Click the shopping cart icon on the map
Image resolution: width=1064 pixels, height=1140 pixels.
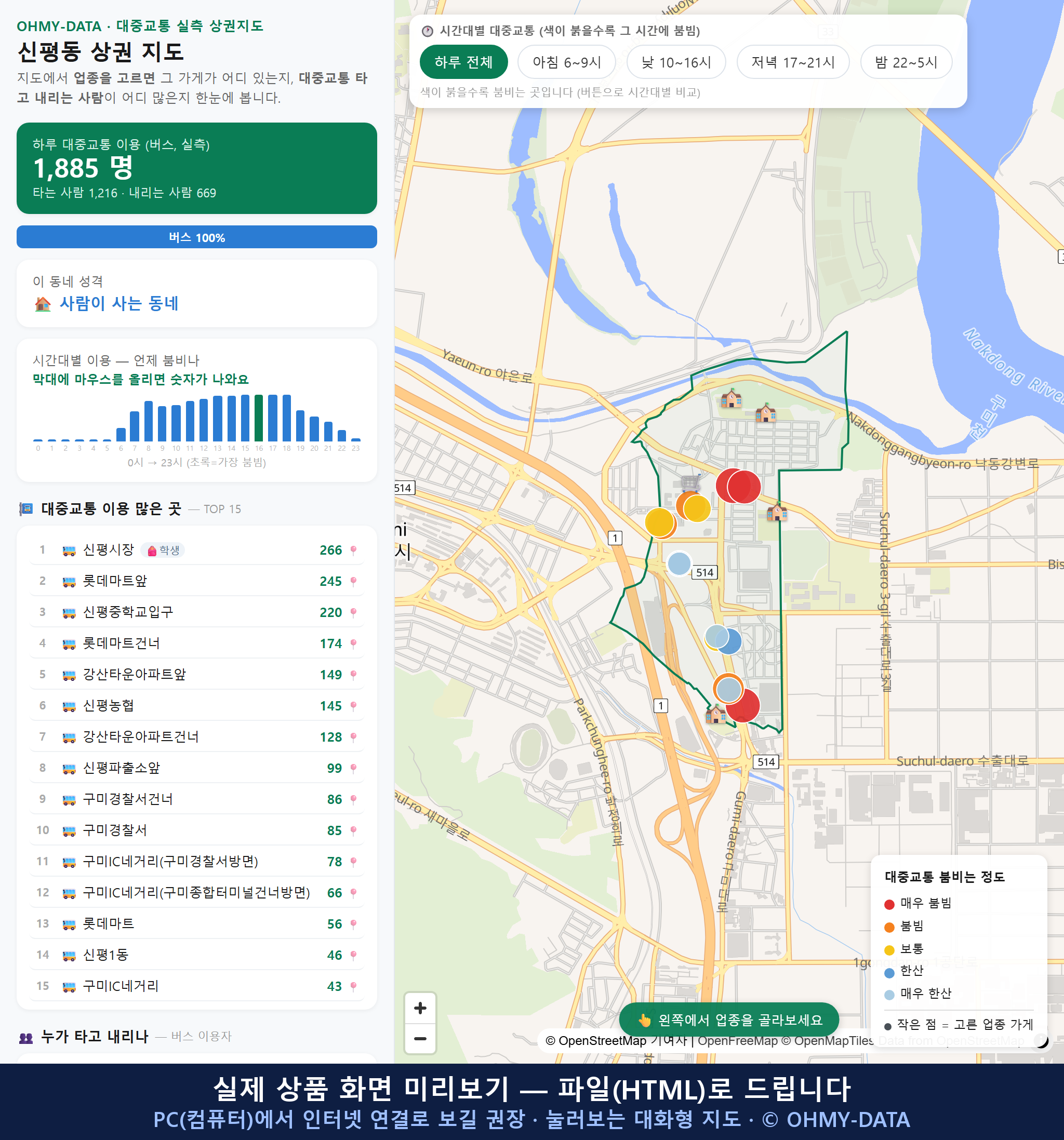(x=690, y=484)
